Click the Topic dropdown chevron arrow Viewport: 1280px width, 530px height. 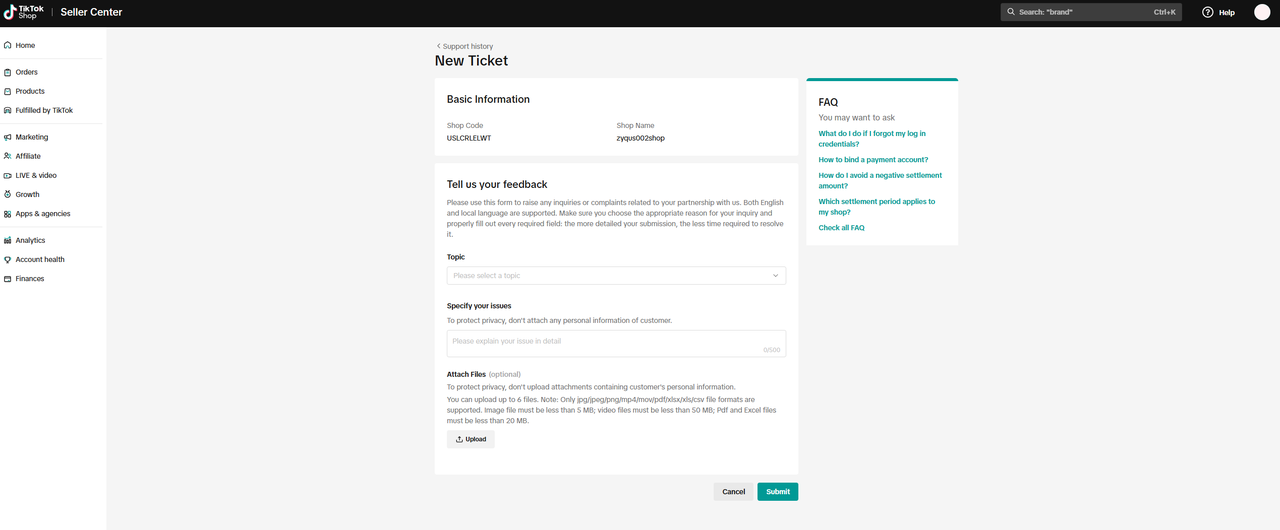coord(775,275)
